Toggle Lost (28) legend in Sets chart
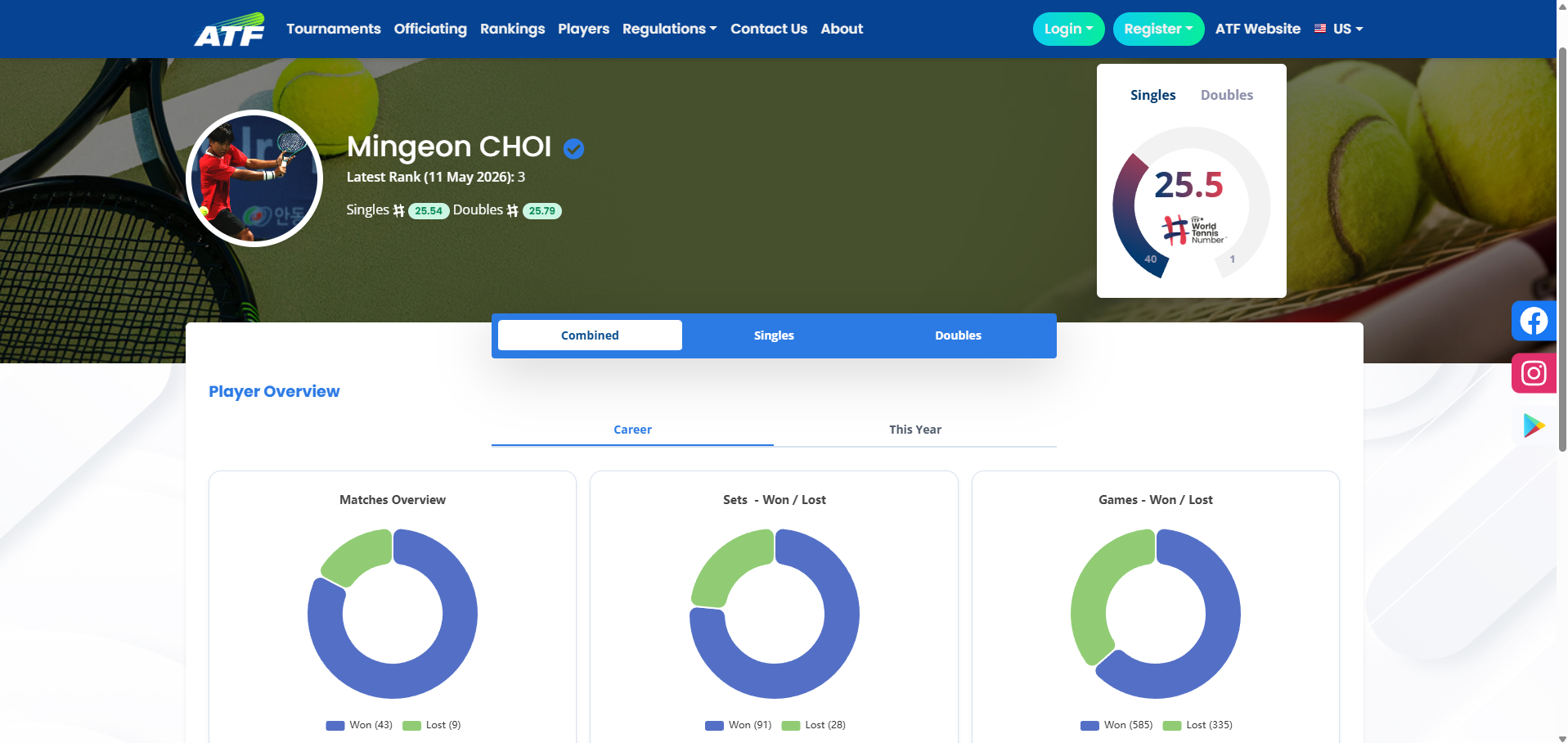The width and height of the screenshot is (1568, 743). click(x=814, y=725)
